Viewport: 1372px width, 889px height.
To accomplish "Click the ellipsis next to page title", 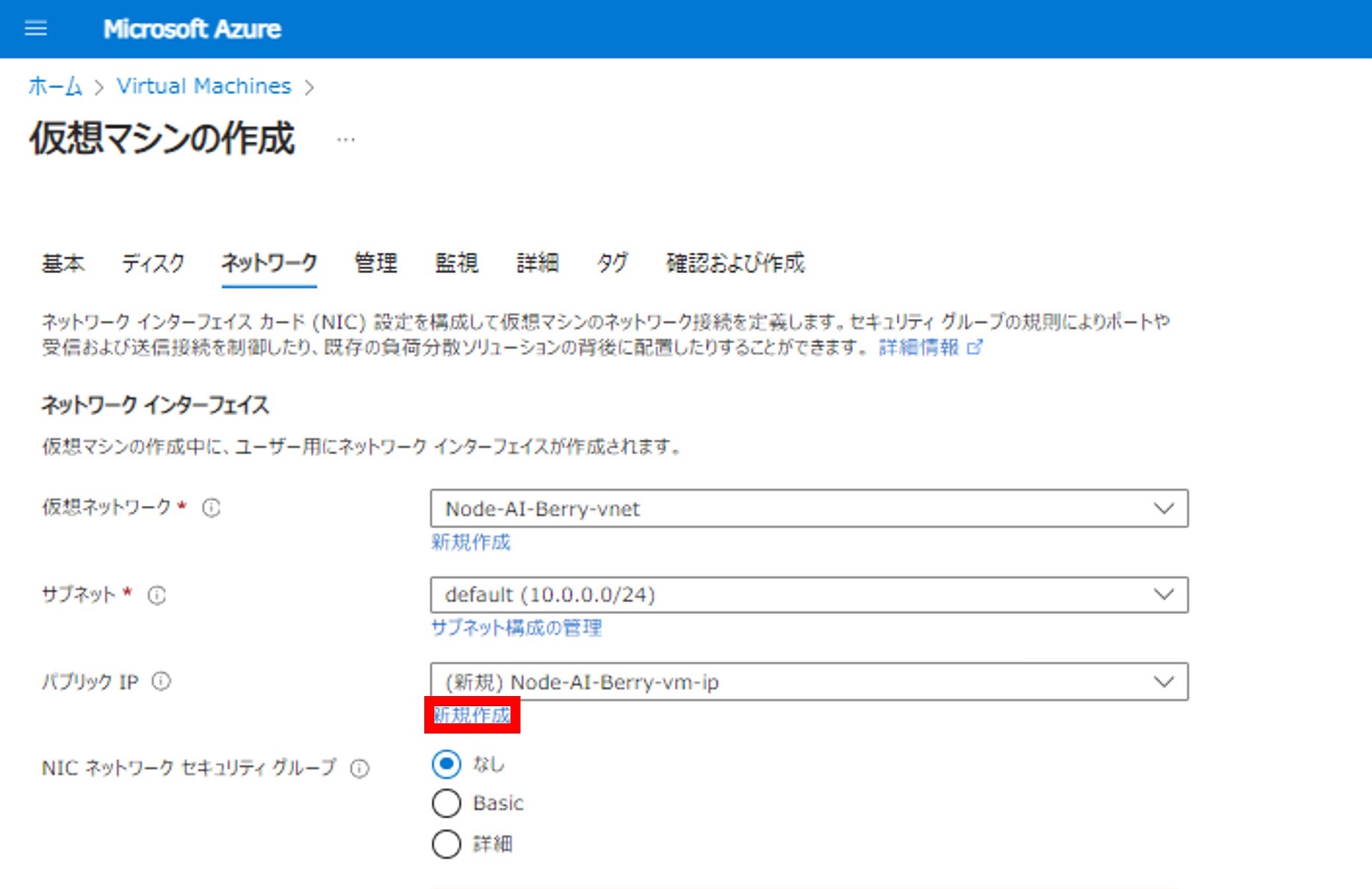I will [346, 140].
